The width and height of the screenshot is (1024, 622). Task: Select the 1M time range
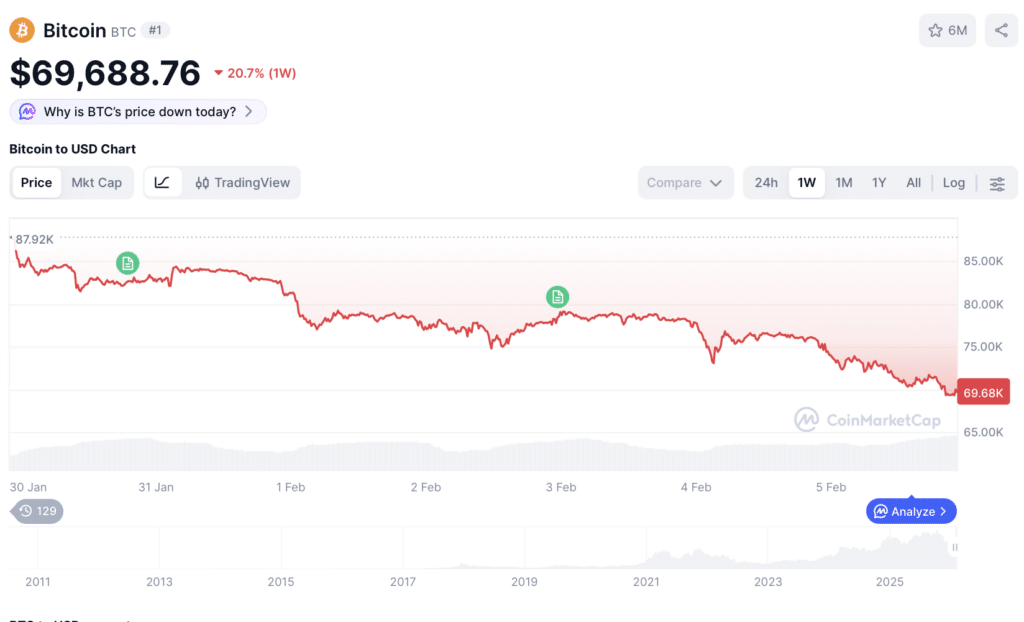844,183
